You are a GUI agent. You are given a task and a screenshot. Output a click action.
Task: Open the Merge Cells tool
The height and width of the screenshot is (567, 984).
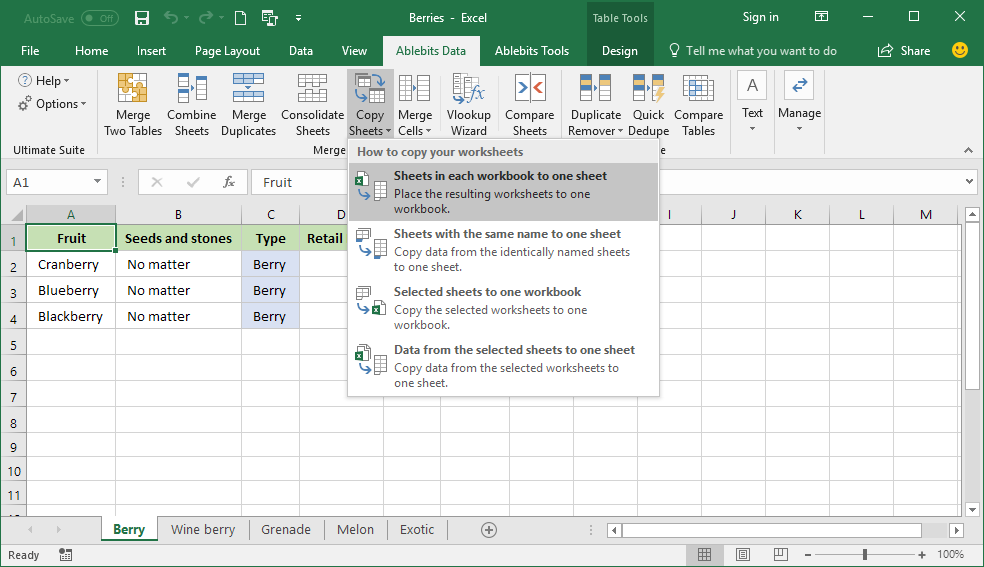[x=415, y=105]
